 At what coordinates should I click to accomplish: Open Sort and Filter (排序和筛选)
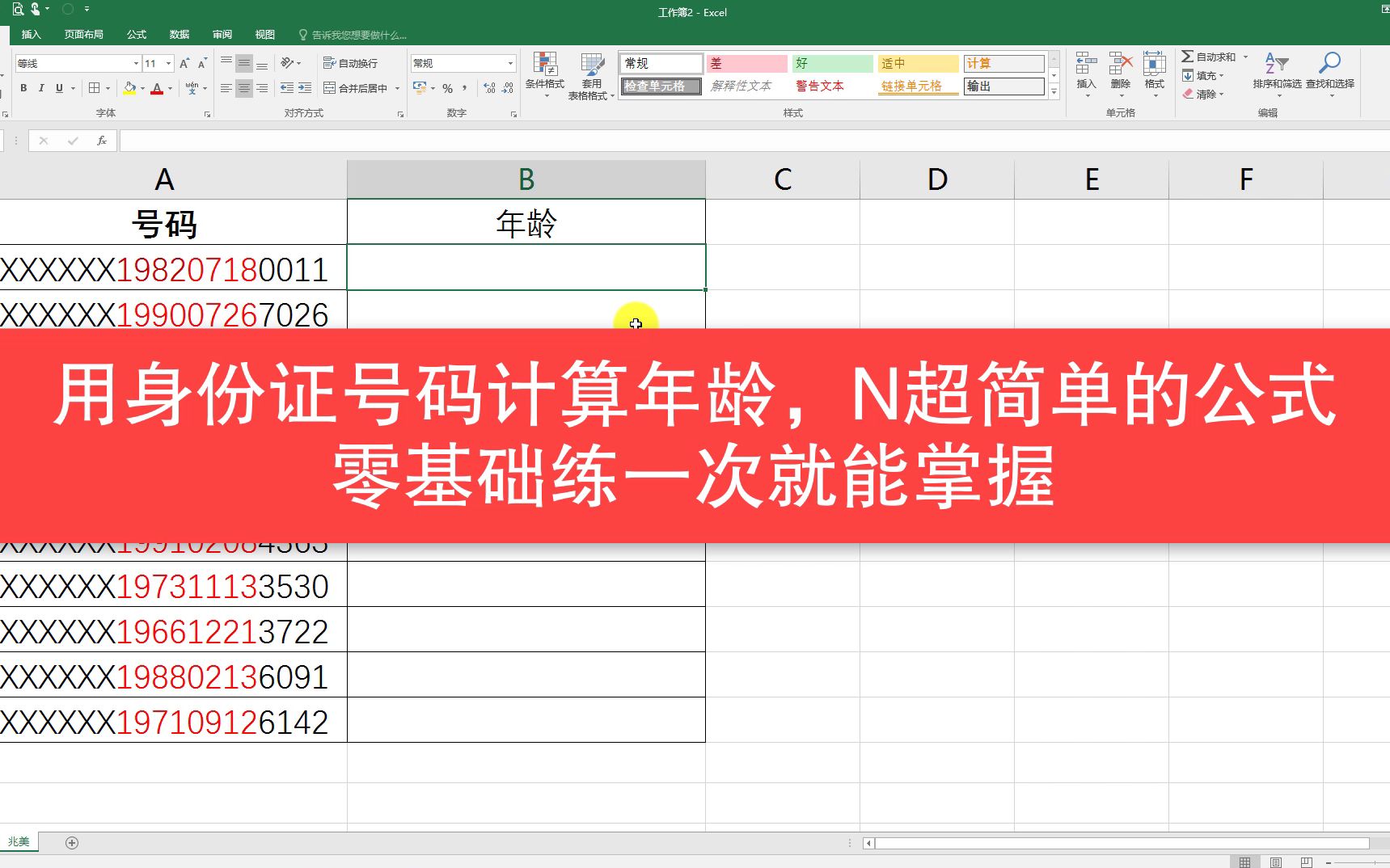pos(1277,75)
